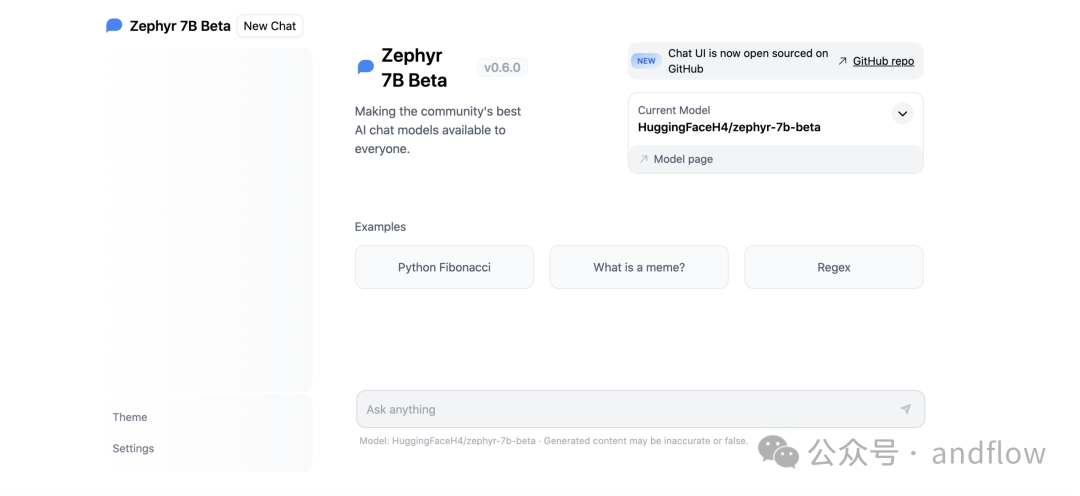Expand the Current Model chevron dropdown

pos(902,114)
